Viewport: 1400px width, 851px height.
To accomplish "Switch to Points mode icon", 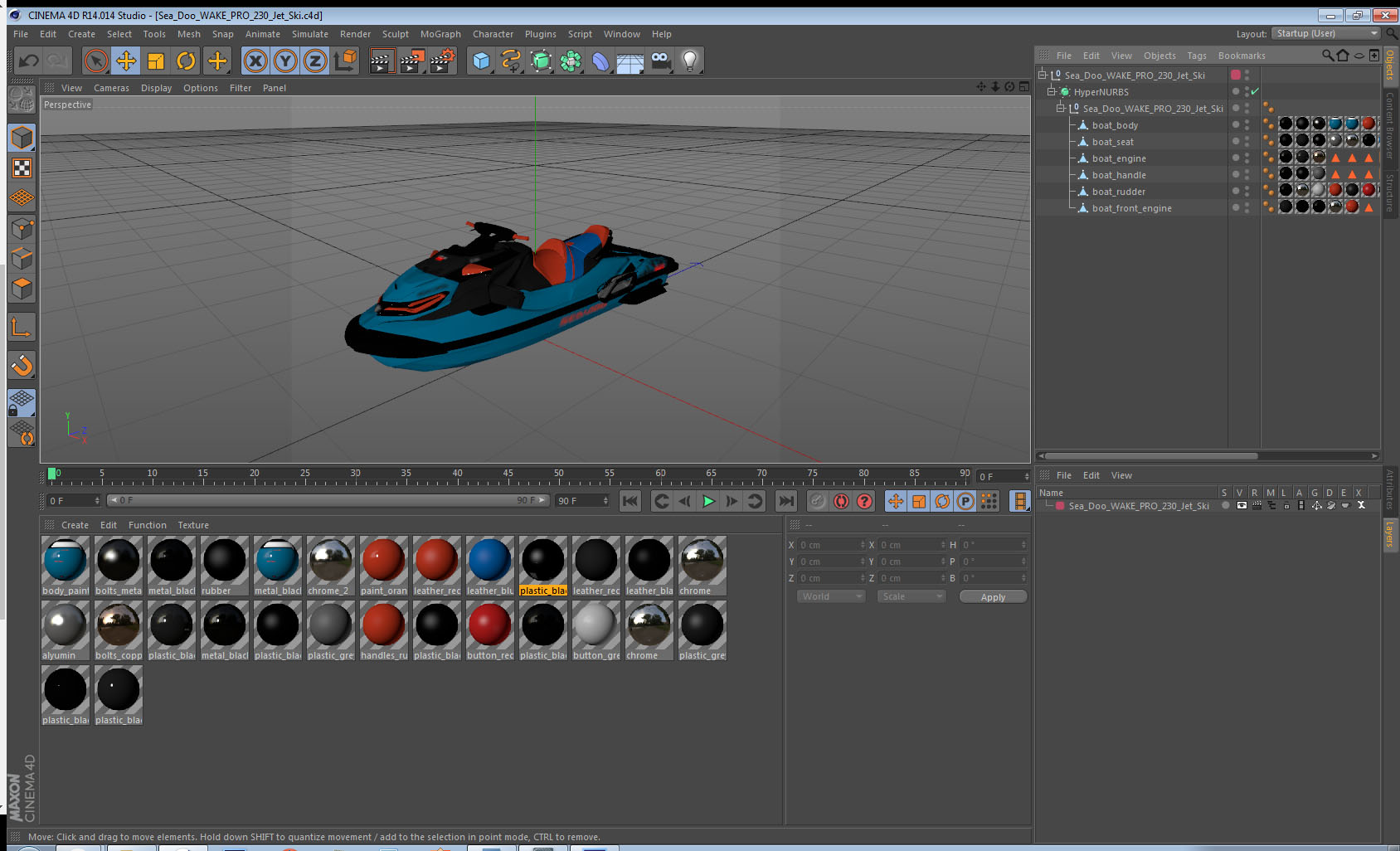I will (22, 228).
